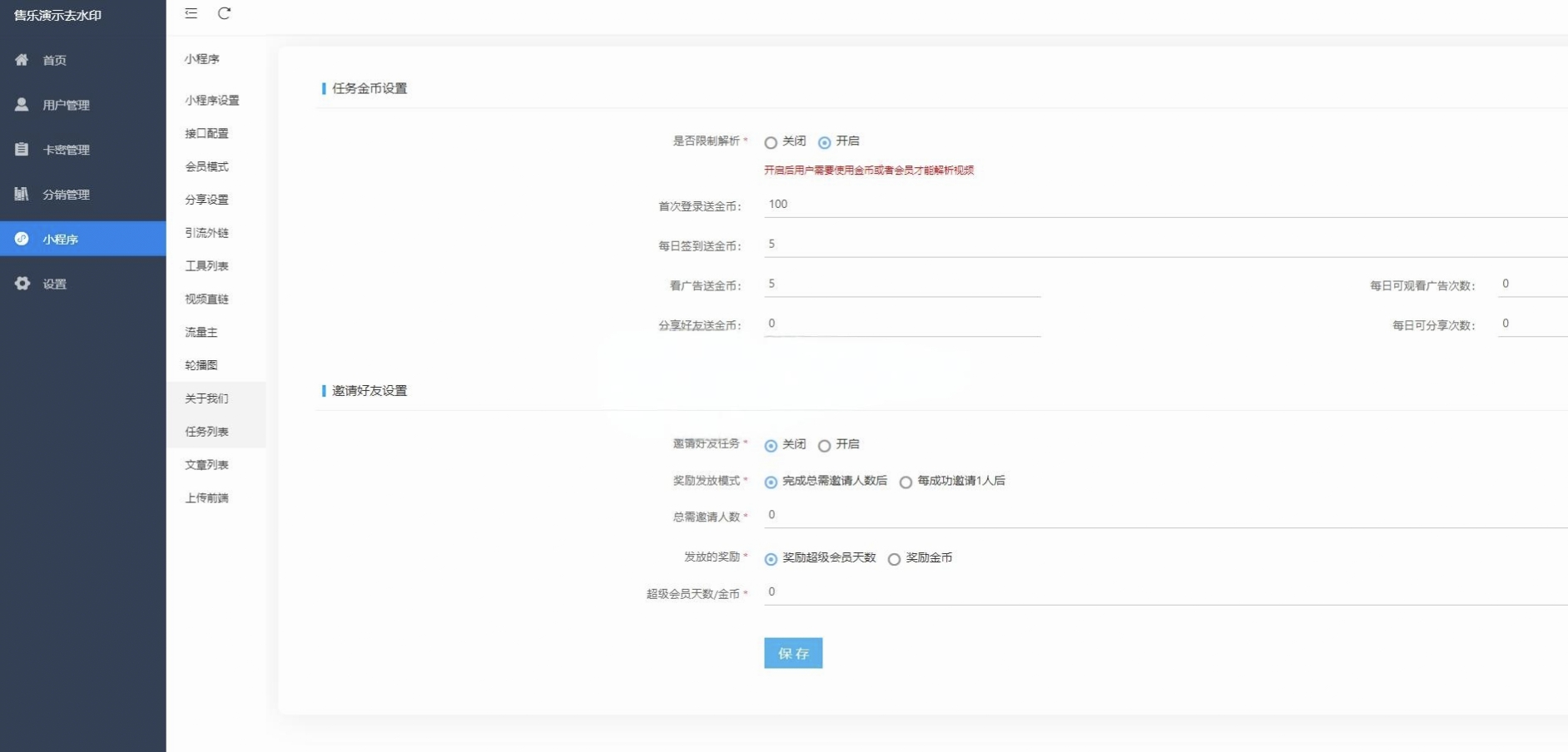This screenshot has height=752, width=1568.
Task: Click the card-key icon beside 卡密管理
Action: point(22,150)
